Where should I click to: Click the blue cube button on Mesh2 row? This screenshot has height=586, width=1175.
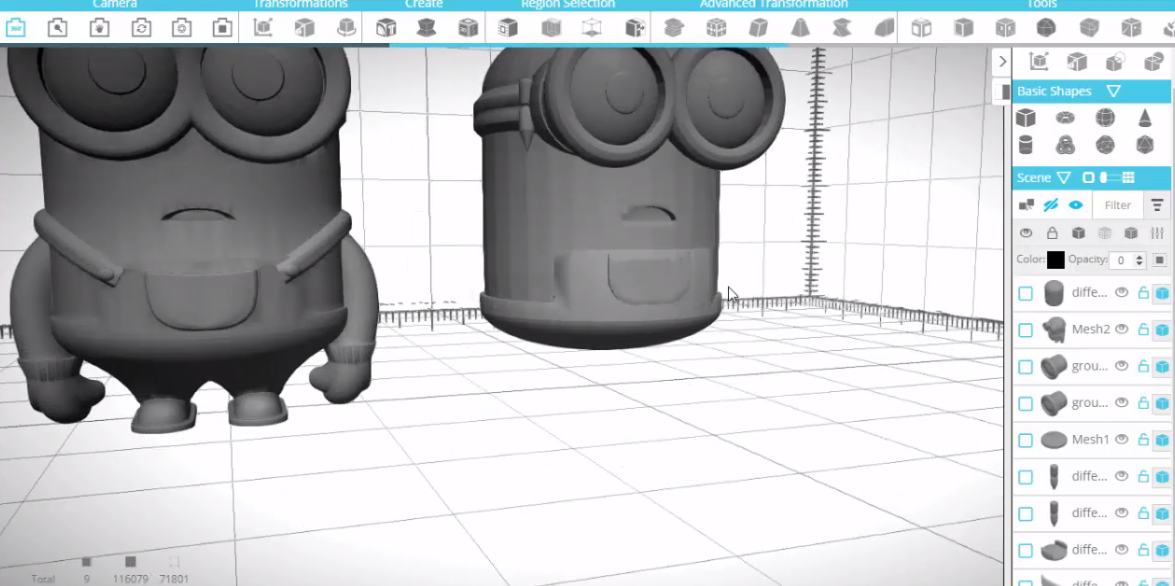pos(1162,330)
